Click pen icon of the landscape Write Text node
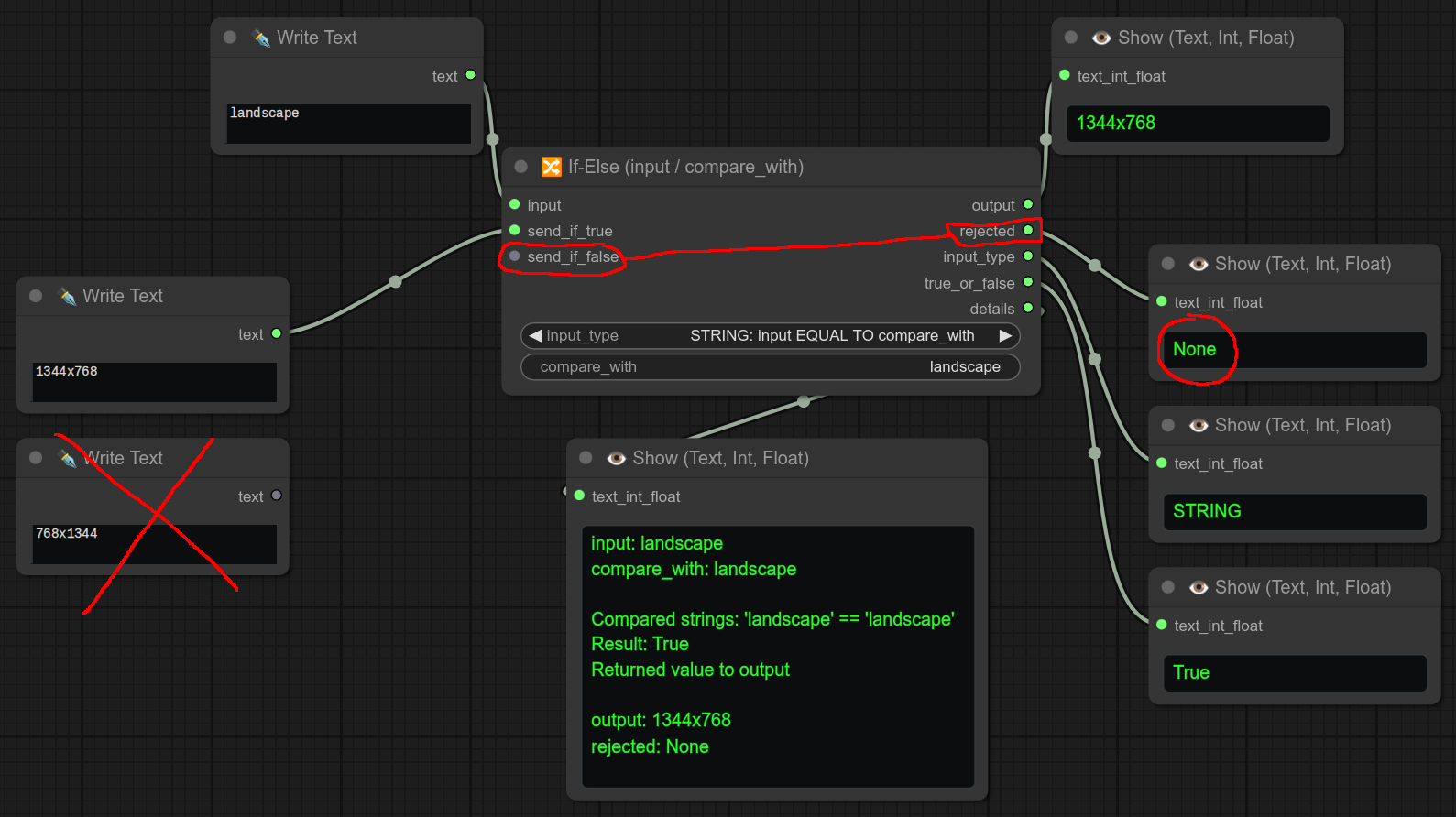 click(261, 38)
